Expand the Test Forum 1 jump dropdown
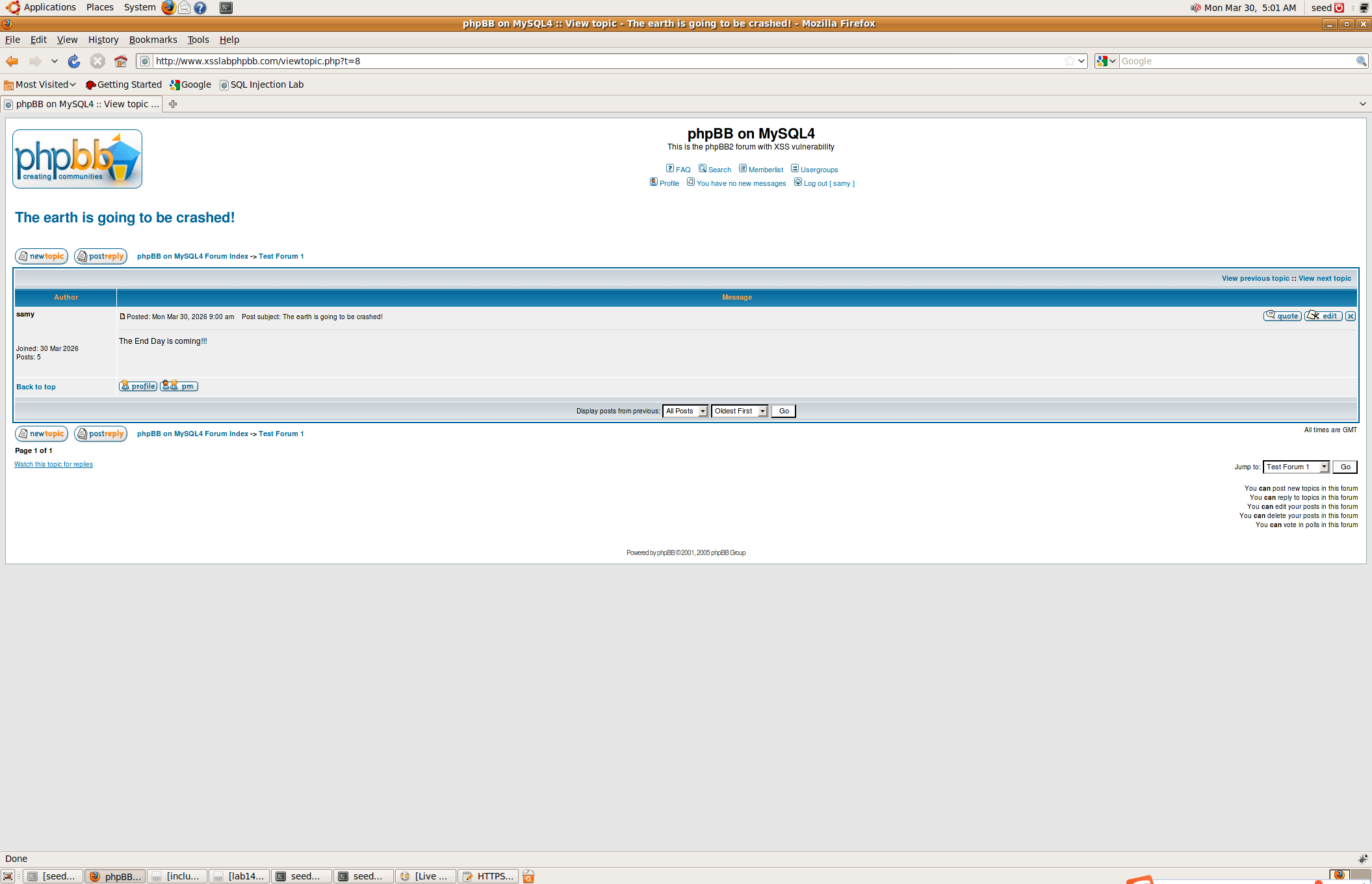 [1297, 467]
